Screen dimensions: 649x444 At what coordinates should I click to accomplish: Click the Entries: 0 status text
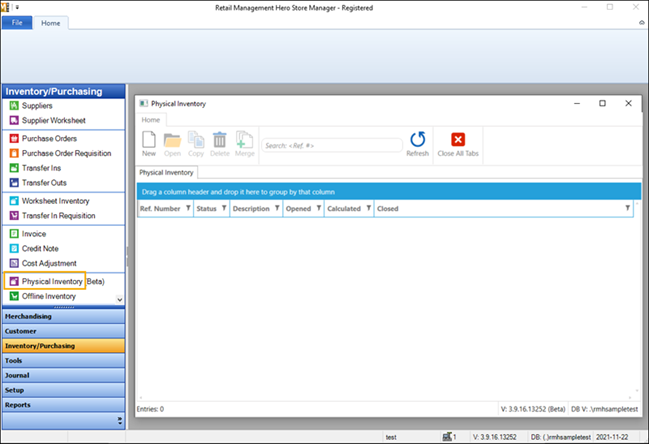click(x=150, y=409)
